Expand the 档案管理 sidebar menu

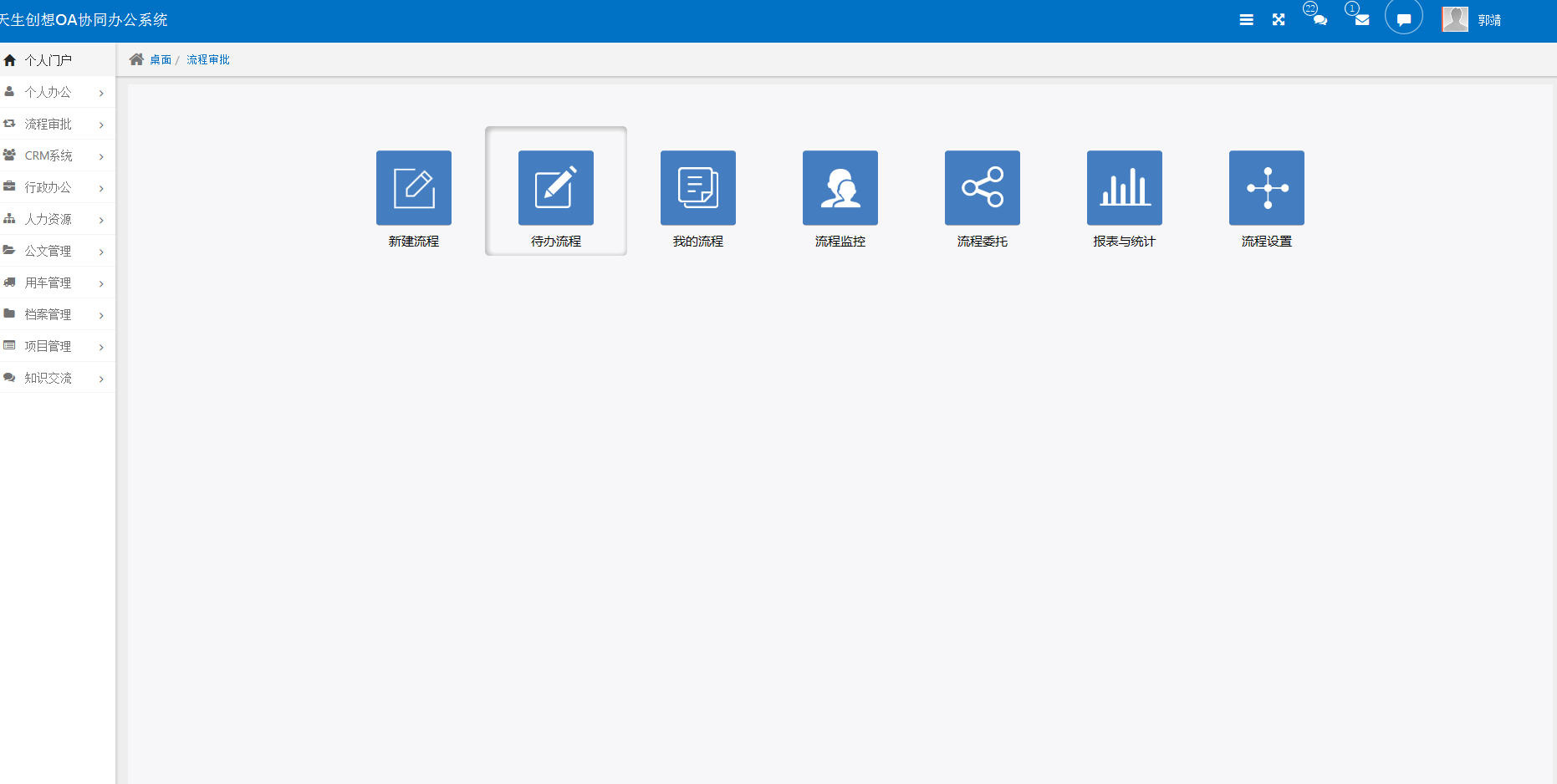(x=58, y=314)
